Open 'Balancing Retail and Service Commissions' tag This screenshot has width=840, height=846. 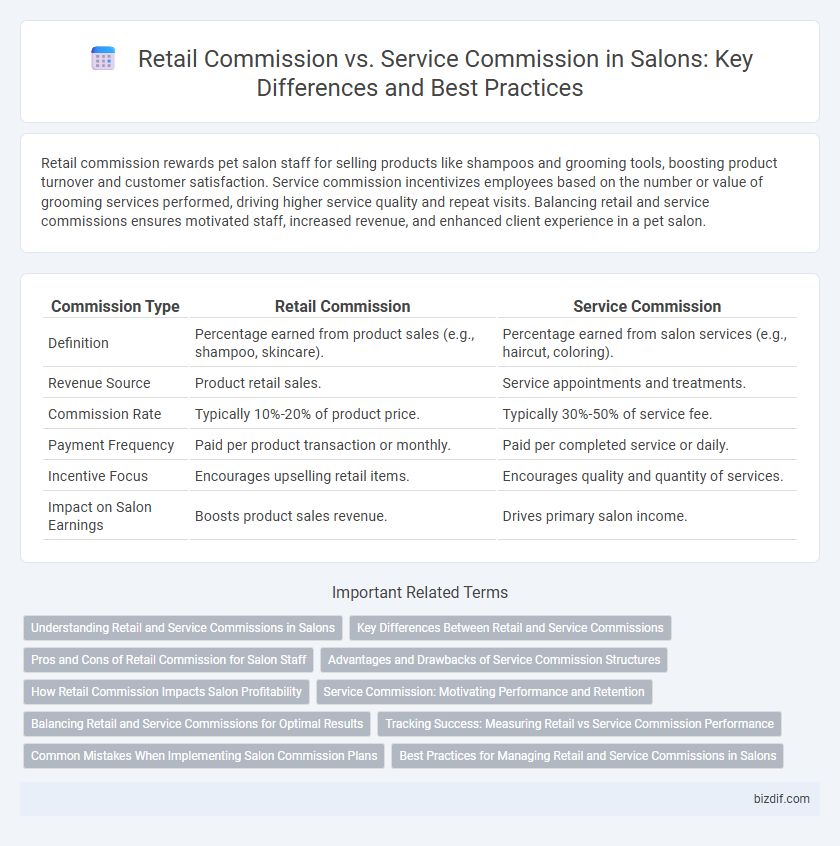(x=197, y=724)
